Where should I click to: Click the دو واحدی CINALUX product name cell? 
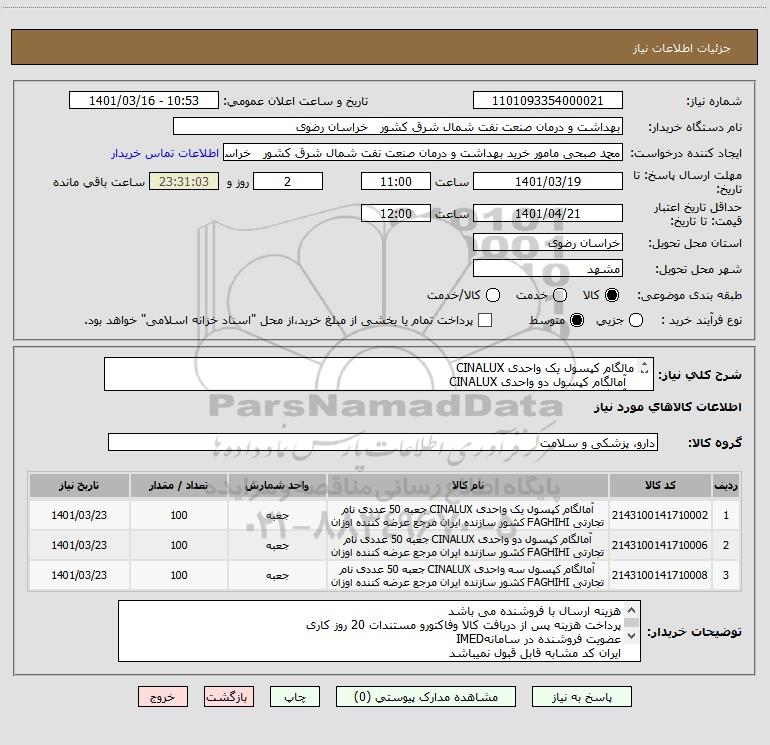click(x=468, y=545)
